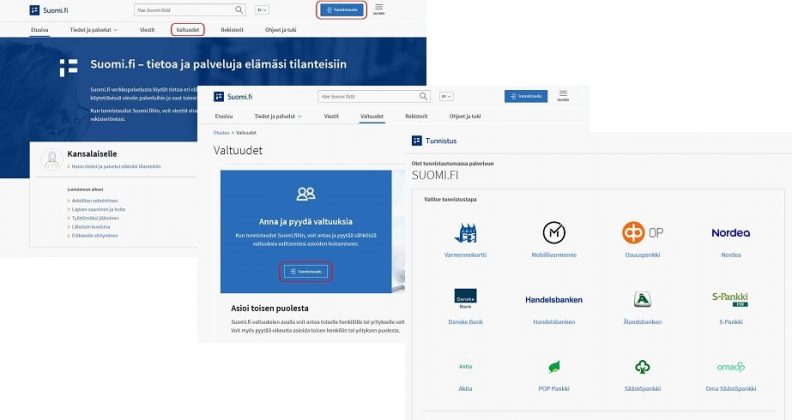
Task: Click the Osuuspankki text label
Action: [x=642, y=255]
